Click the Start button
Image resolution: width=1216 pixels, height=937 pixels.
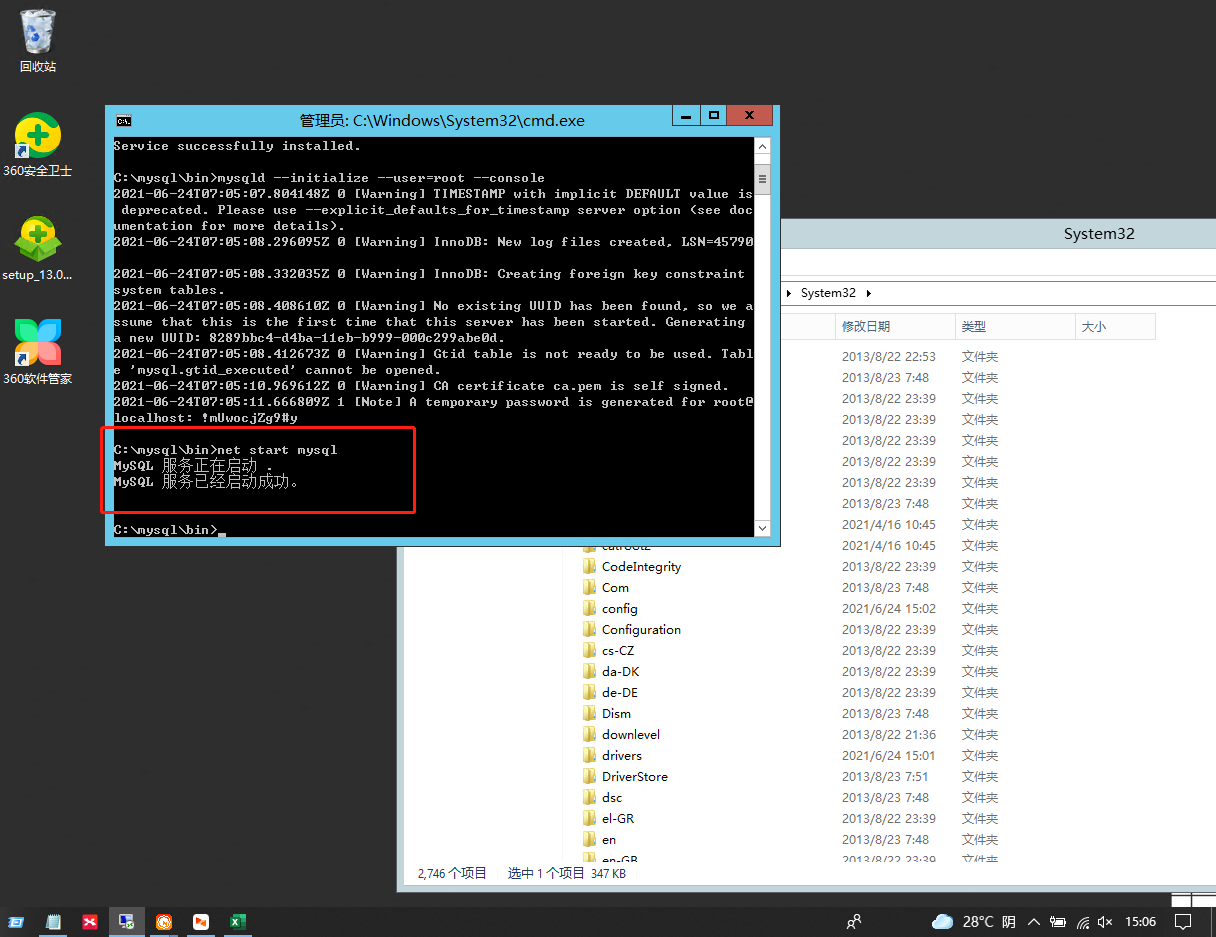[x=17, y=921]
